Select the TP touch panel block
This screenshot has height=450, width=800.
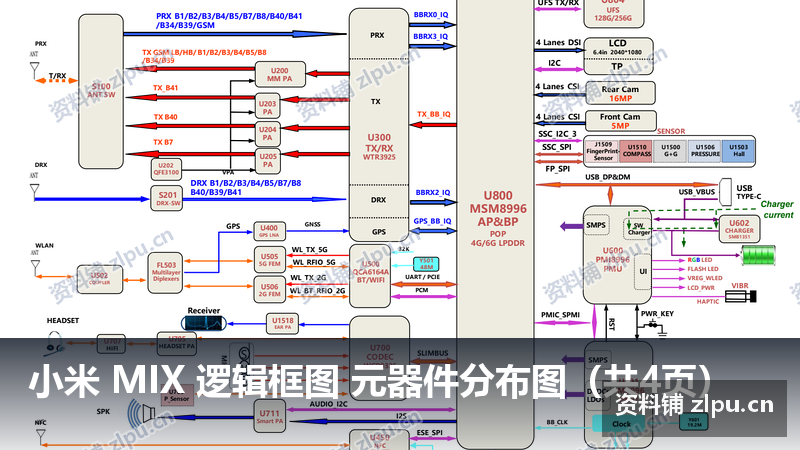[617, 66]
